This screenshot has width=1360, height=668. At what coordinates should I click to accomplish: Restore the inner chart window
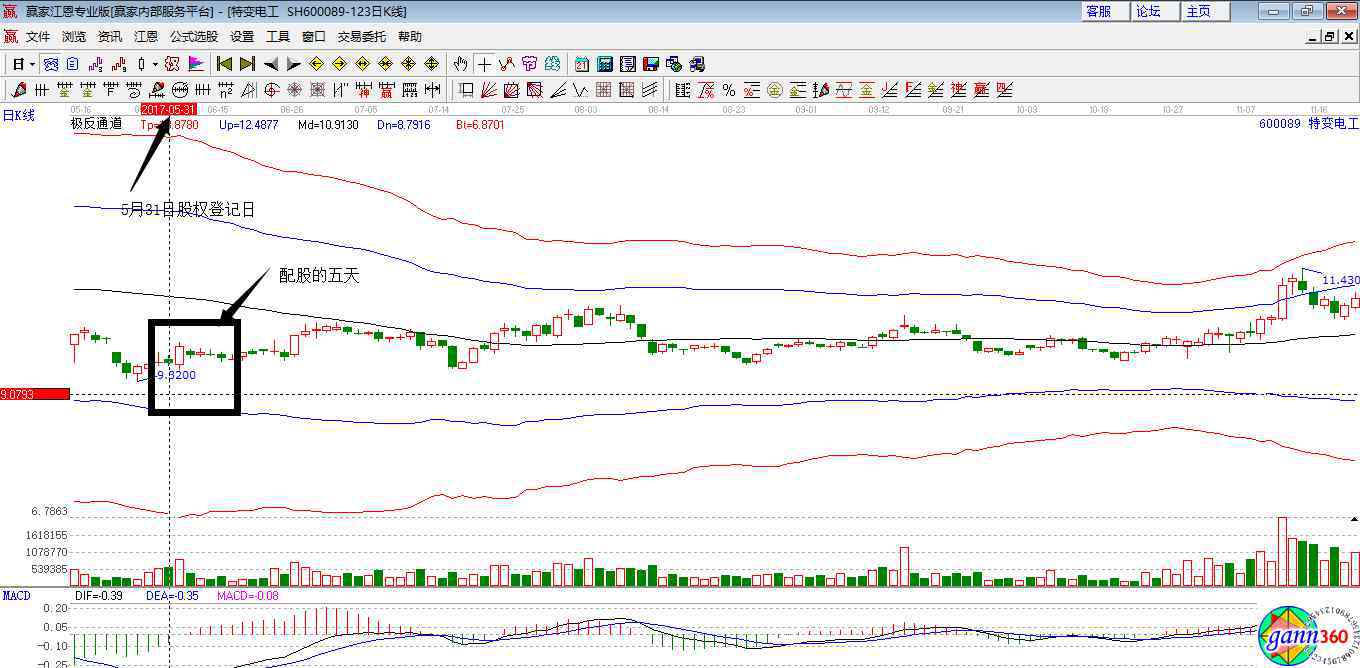[1330, 37]
